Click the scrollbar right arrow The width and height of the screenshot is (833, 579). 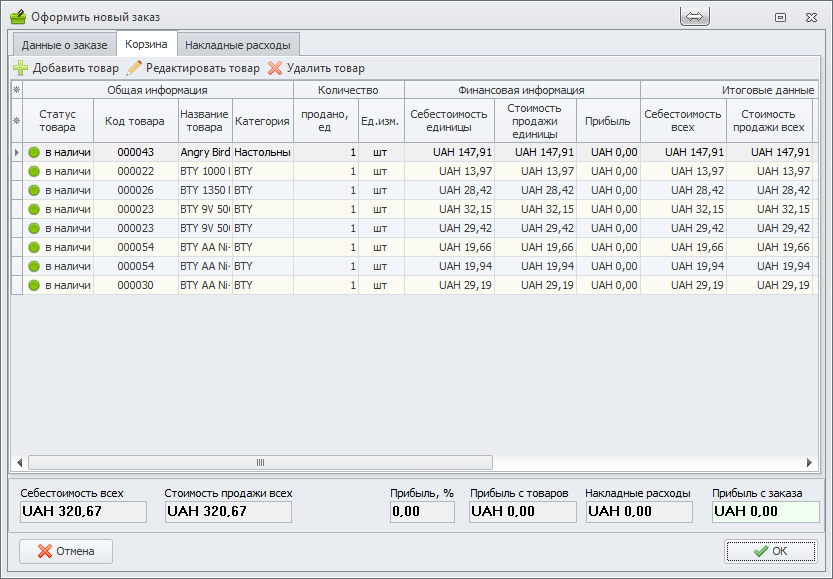tap(809, 463)
